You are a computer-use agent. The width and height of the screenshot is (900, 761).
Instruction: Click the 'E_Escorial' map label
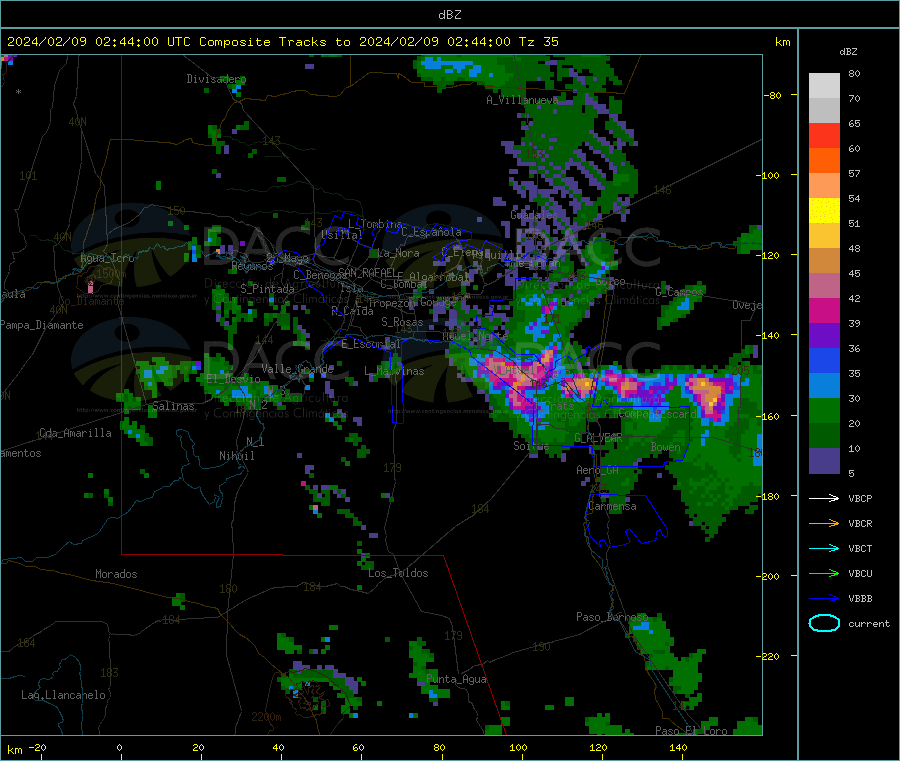371,344
